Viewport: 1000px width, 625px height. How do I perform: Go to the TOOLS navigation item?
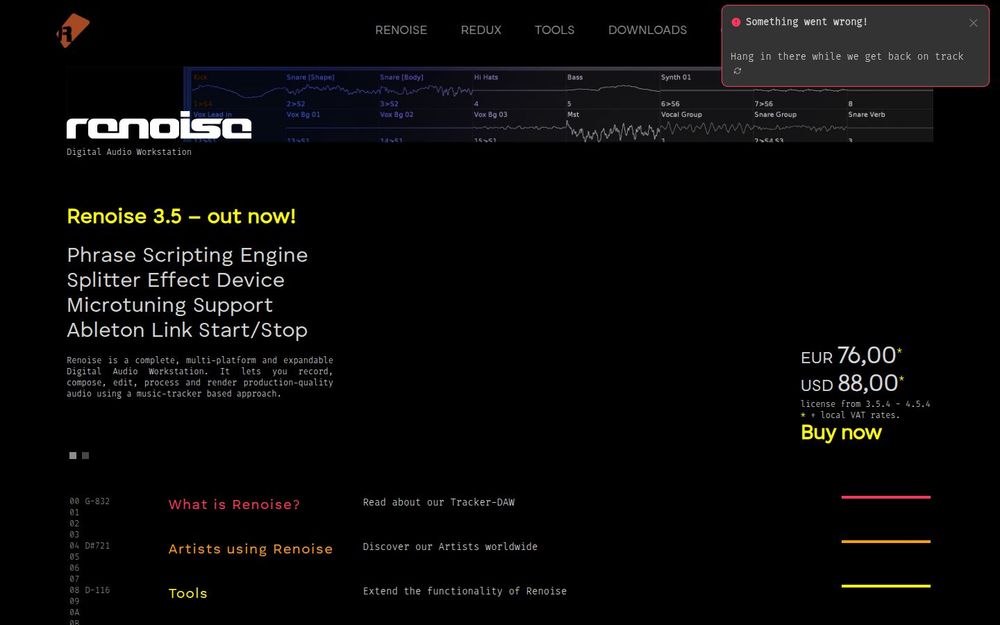point(554,30)
